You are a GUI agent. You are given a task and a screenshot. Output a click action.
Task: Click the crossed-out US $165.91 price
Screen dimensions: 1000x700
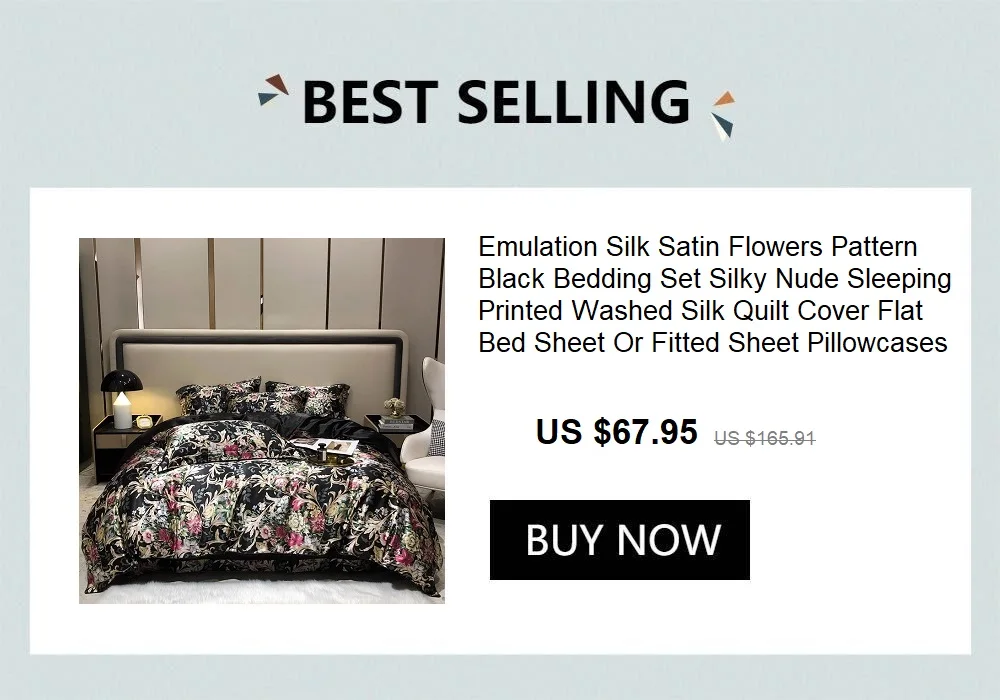point(764,438)
